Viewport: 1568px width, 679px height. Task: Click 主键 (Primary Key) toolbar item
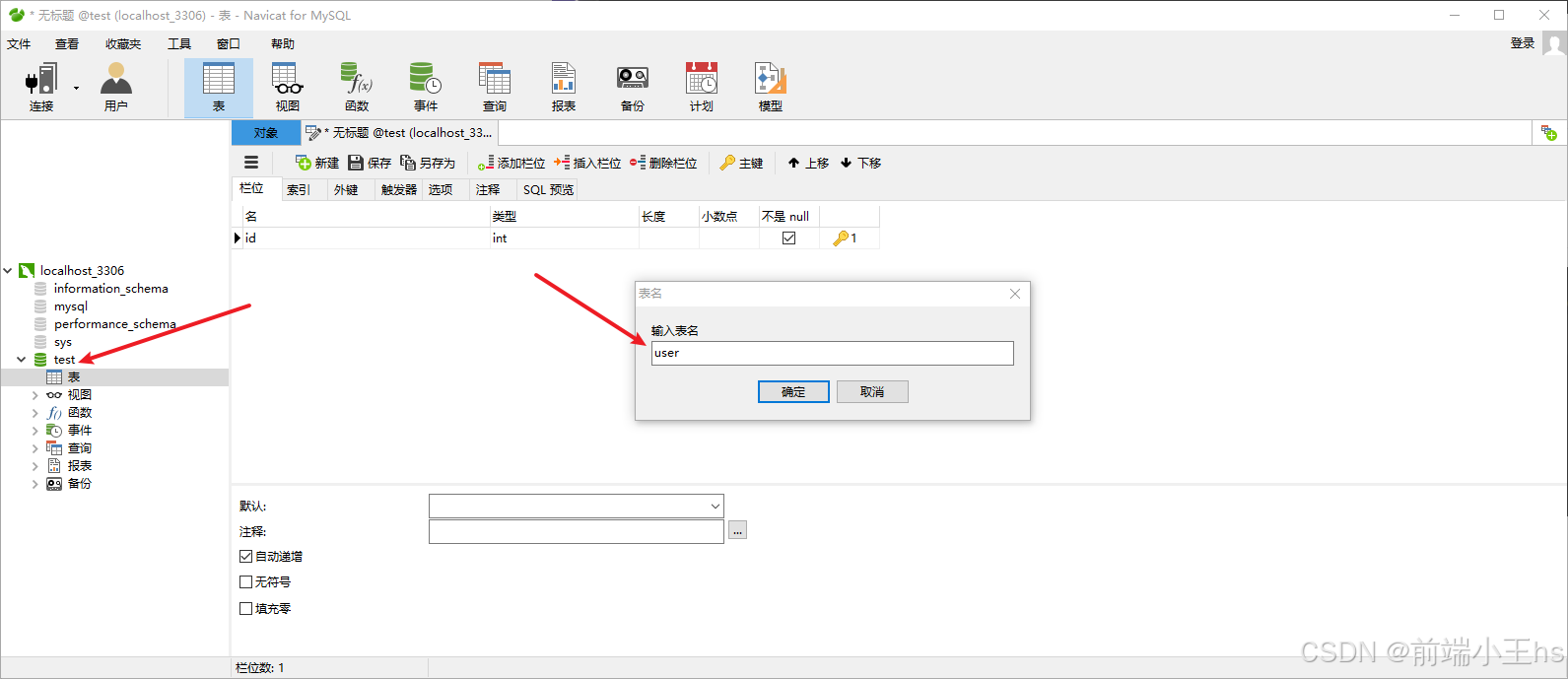741,163
